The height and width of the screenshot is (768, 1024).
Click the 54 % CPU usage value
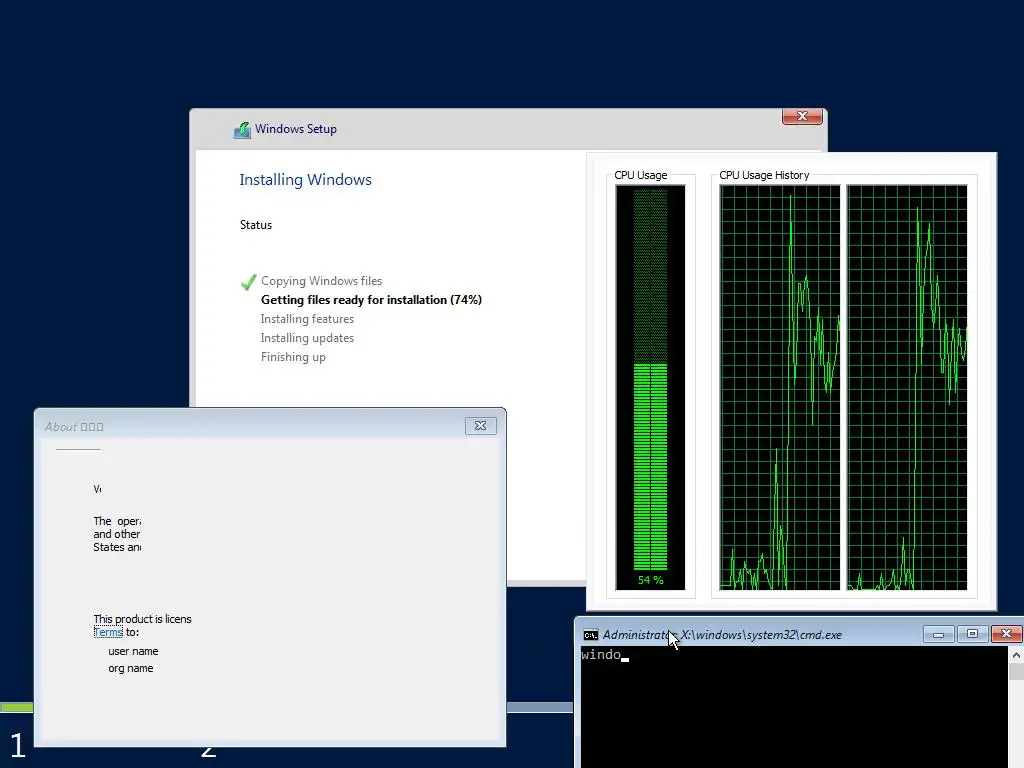(x=650, y=580)
